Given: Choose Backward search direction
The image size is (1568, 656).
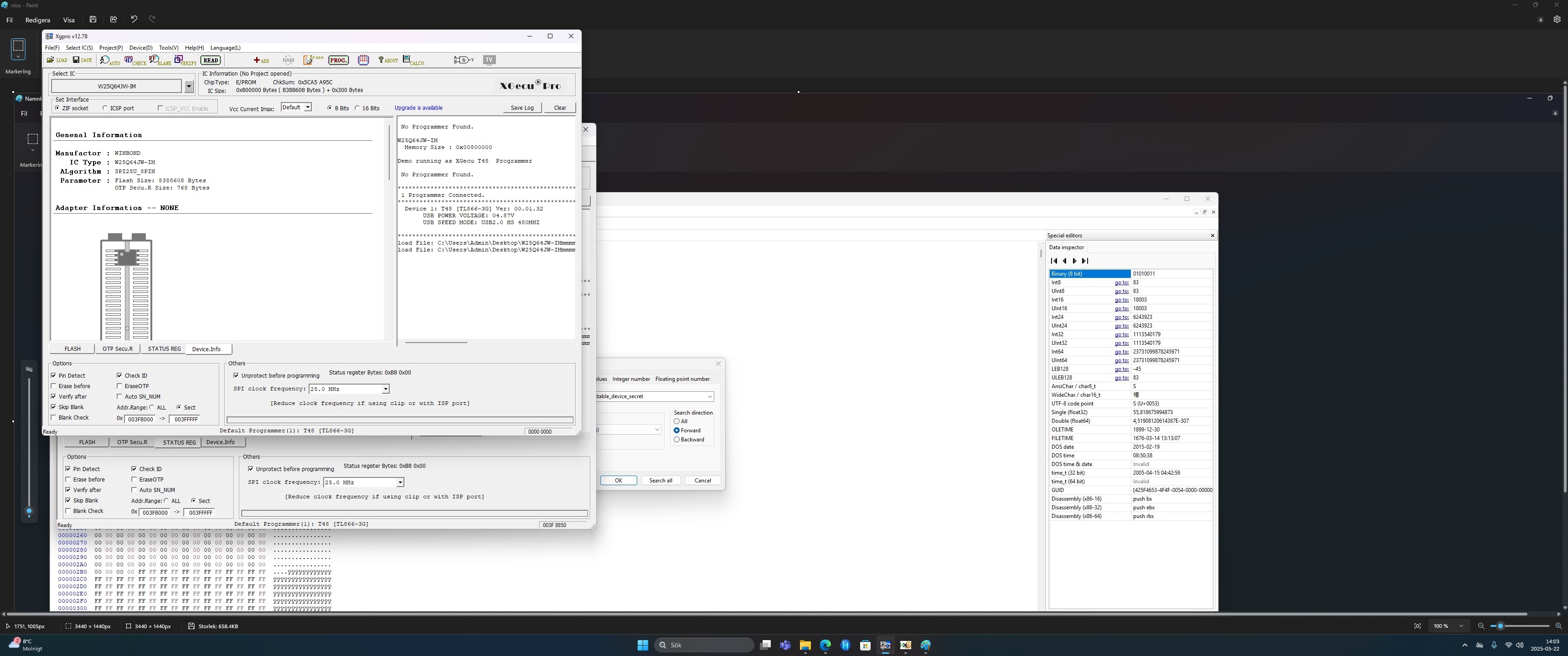Looking at the screenshot, I should (676, 439).
